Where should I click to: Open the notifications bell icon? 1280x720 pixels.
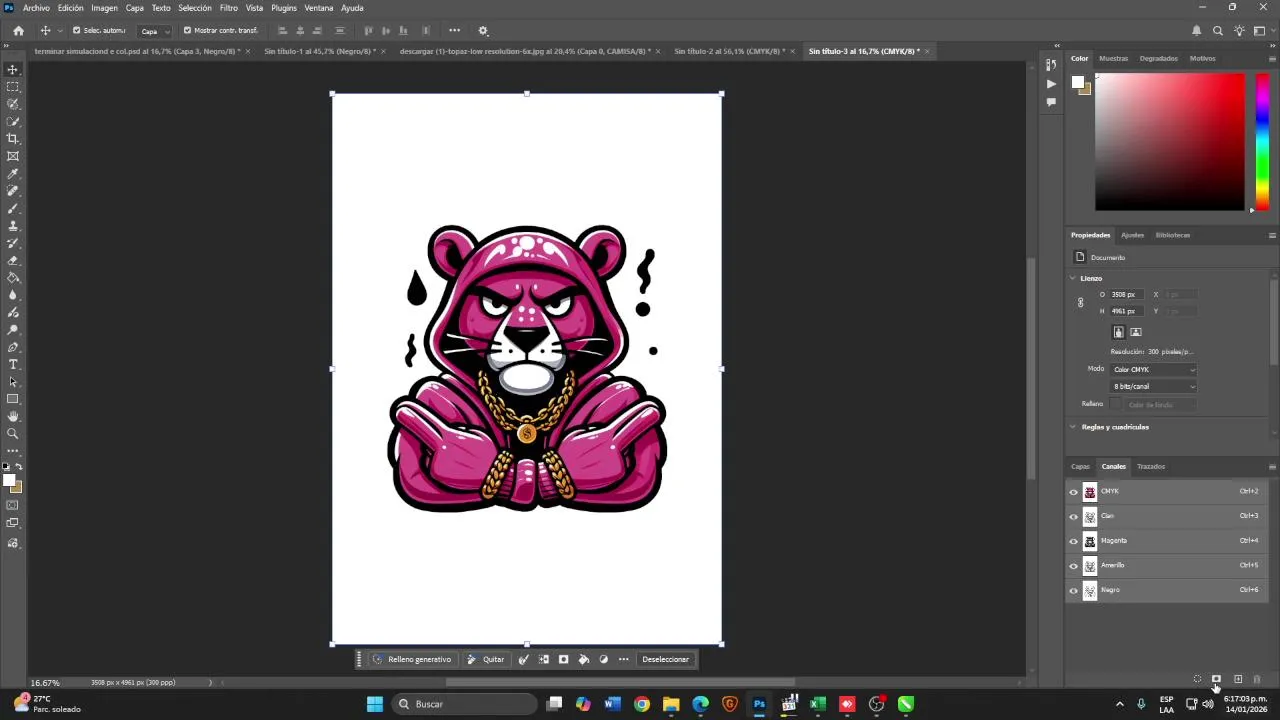1196,31
